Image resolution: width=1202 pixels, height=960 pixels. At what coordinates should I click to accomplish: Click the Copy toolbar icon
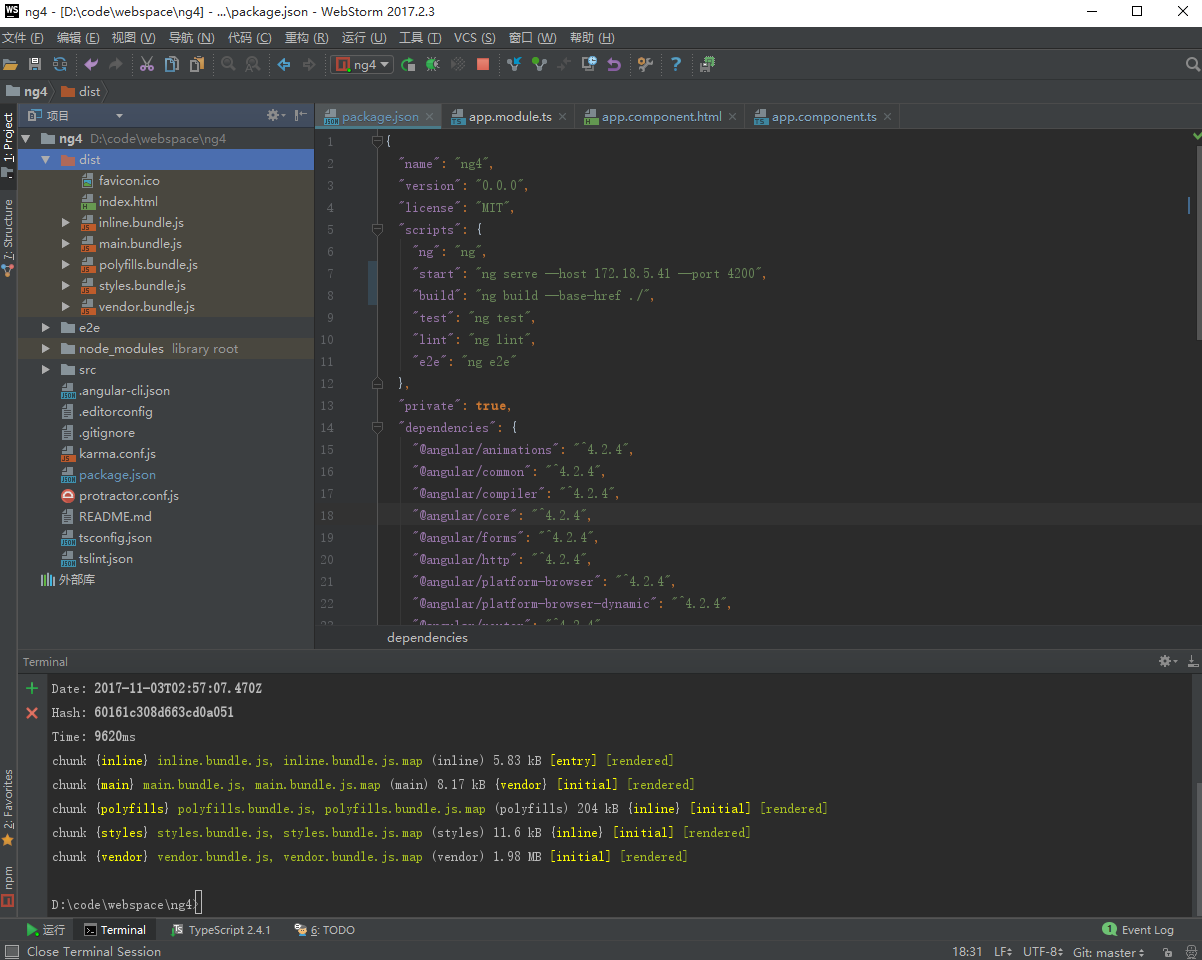pos(172,64)
